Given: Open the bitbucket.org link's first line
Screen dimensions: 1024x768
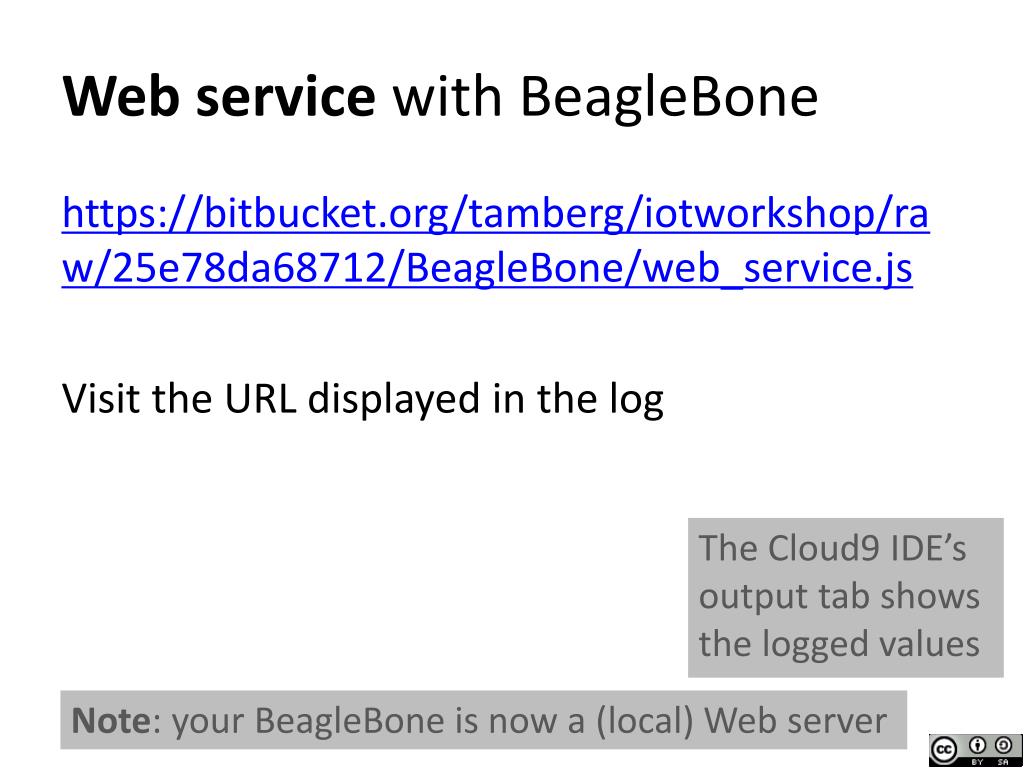Looking at the screenshot, I should point(495,214).
